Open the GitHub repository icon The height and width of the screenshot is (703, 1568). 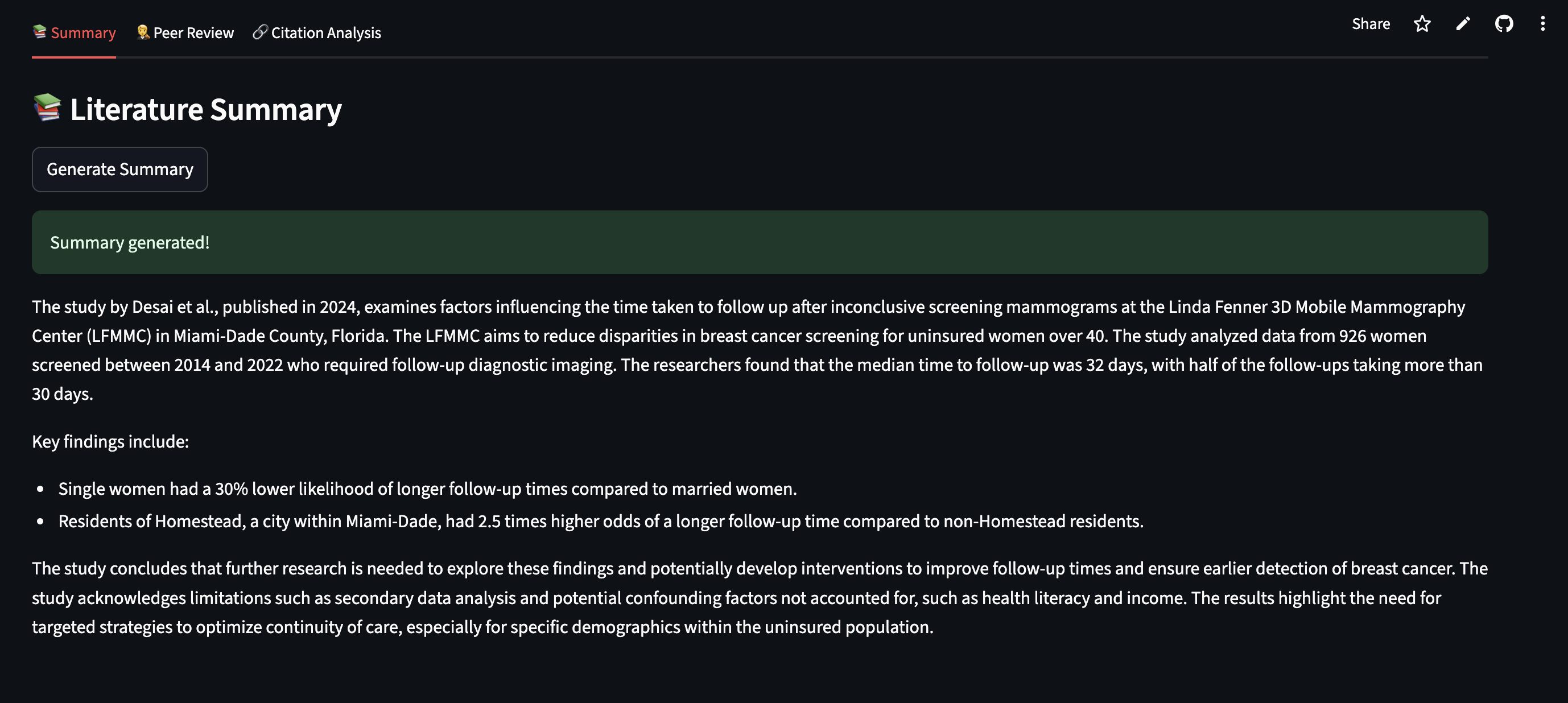[x=1504, y=24]
